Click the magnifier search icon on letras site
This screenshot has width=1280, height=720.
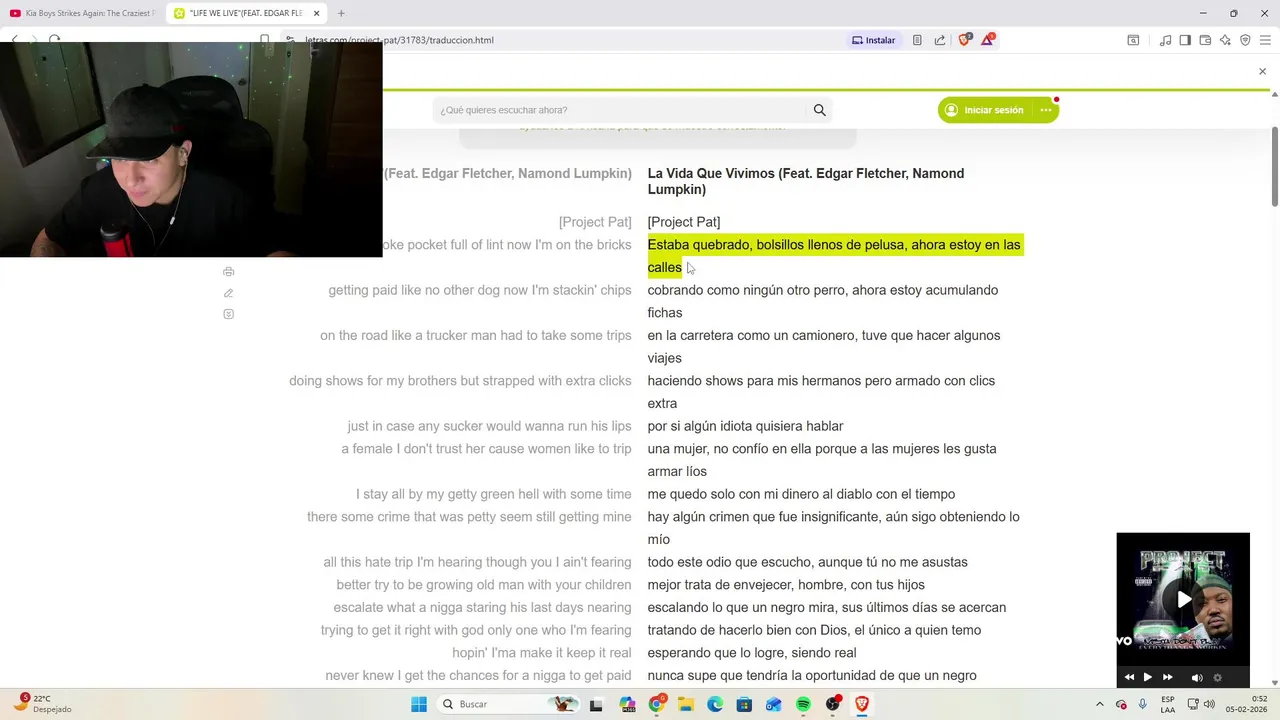[x=820, y=110]
